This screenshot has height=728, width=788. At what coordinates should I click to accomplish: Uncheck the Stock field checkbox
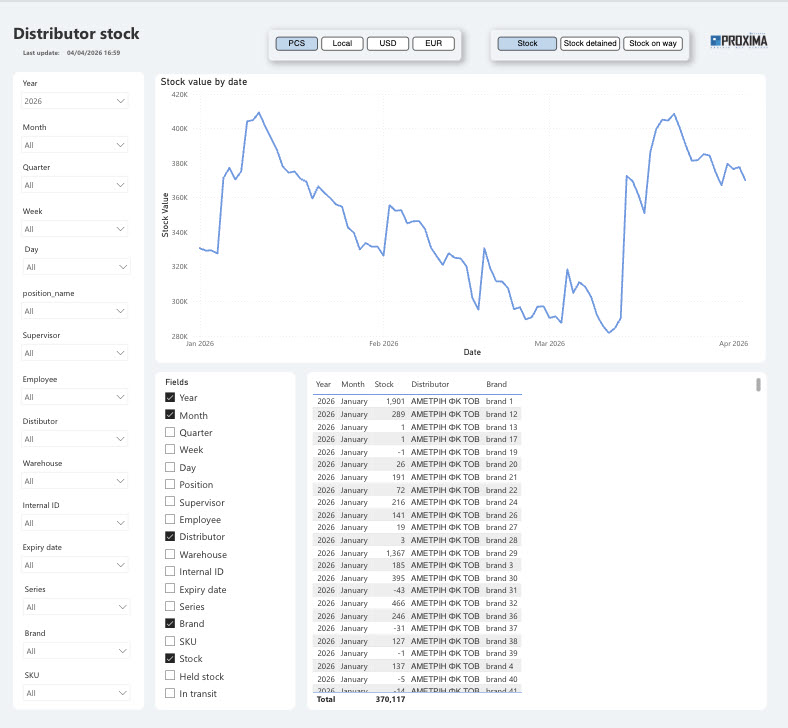tap(170, 658)
